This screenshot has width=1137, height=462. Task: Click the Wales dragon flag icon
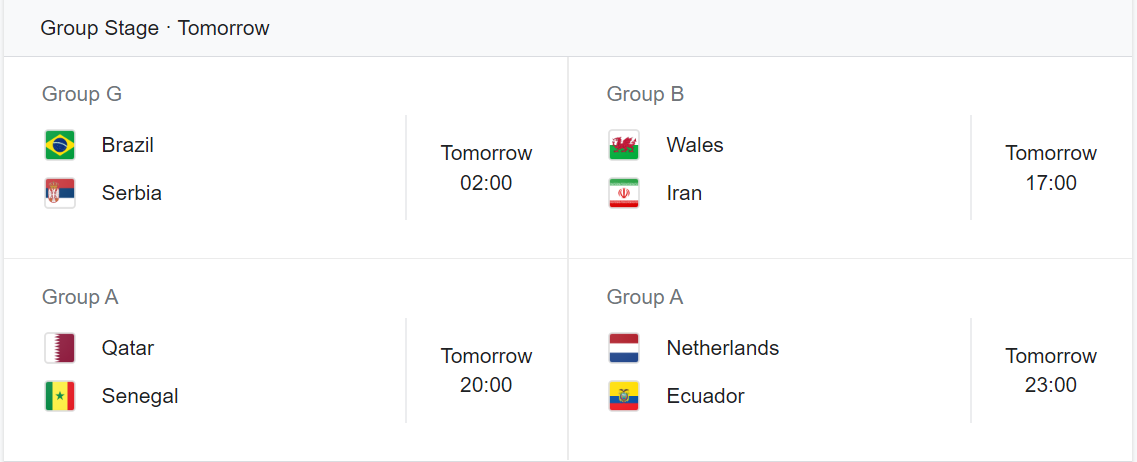(x=624, y=145)
